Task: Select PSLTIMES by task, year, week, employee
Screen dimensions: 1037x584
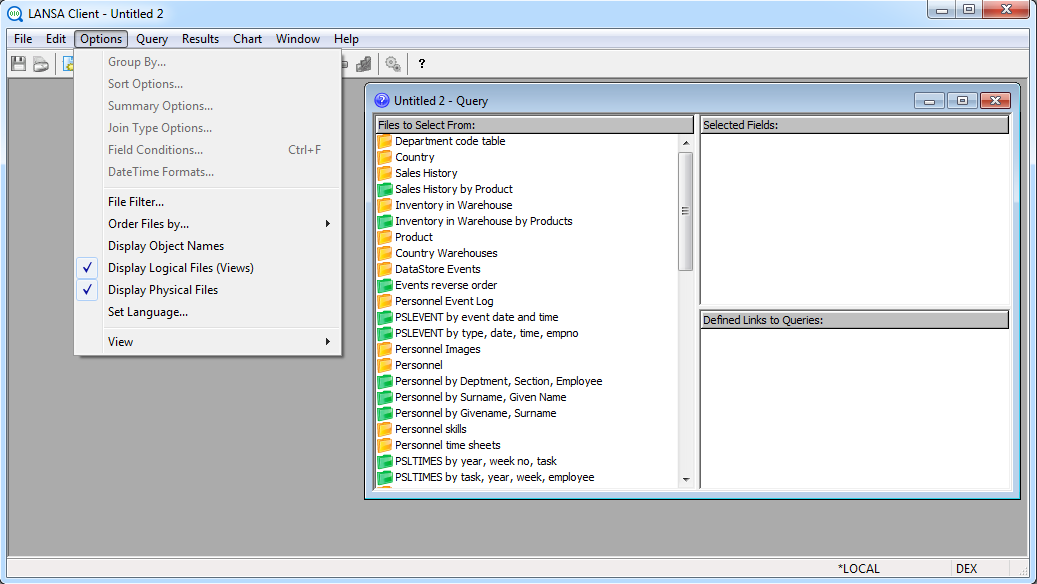Action: pyautogui.click(x=495, y=478)
